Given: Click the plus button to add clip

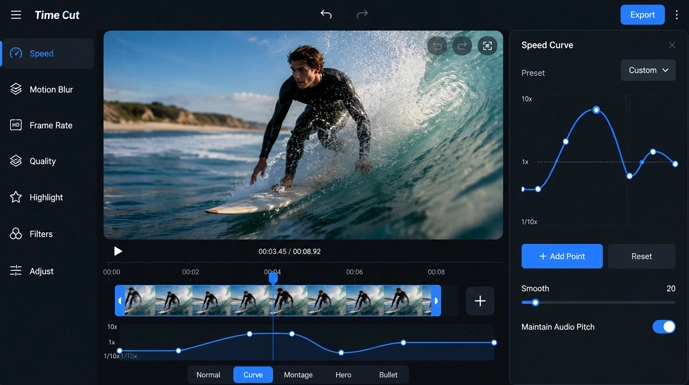Looking at the screenshot, I should point(480,301).
